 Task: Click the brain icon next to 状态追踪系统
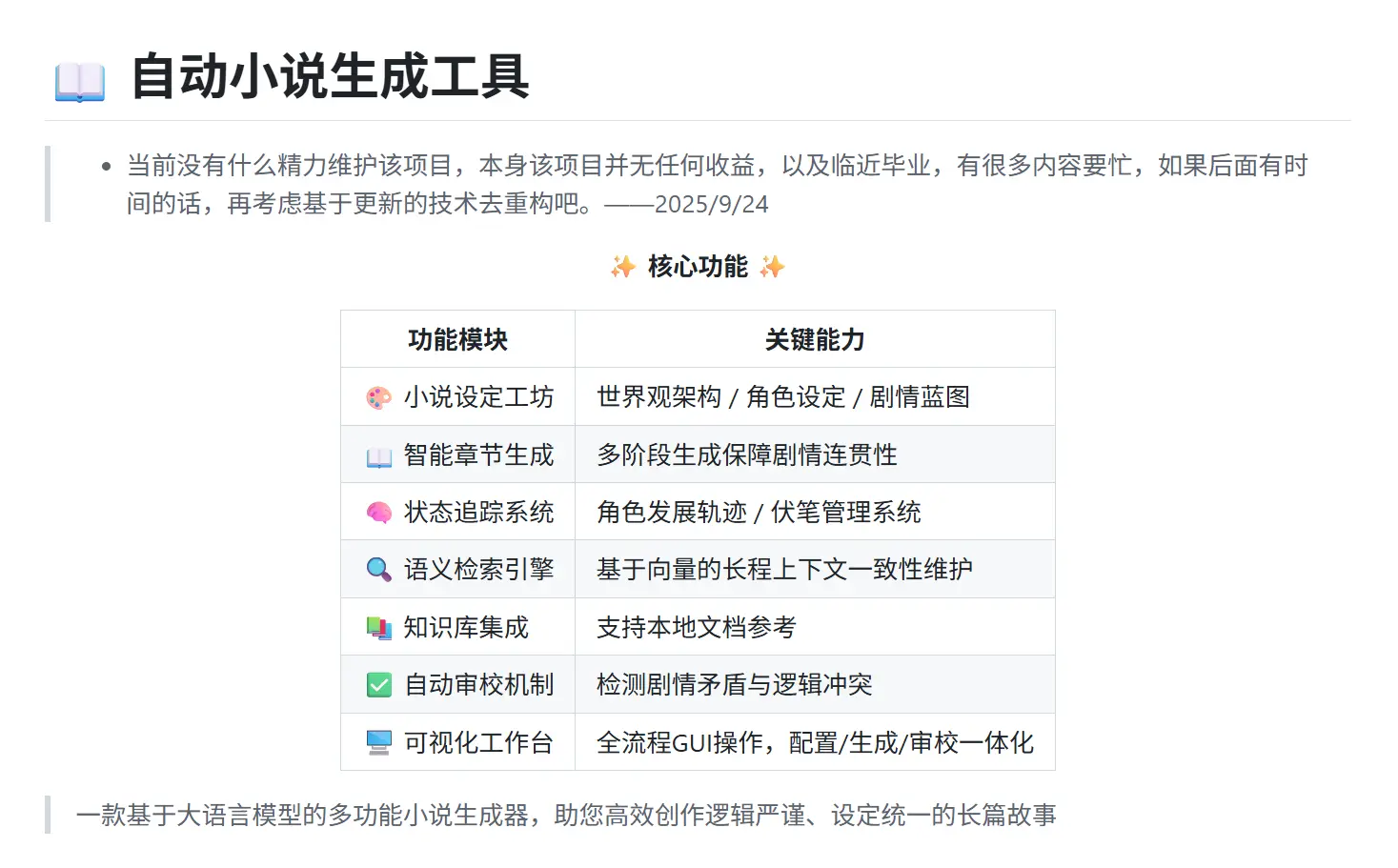pyautogui.click(x=378, y=514)
